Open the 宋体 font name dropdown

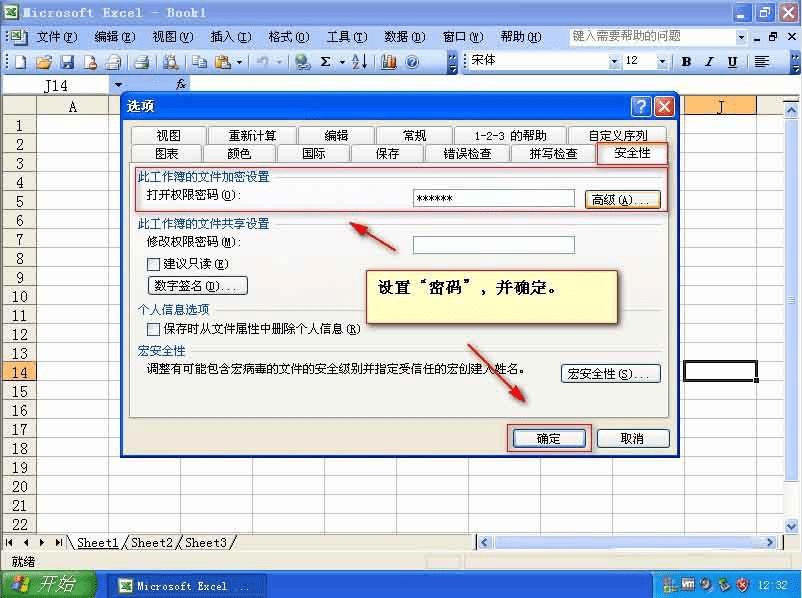(x=614, y=62)
